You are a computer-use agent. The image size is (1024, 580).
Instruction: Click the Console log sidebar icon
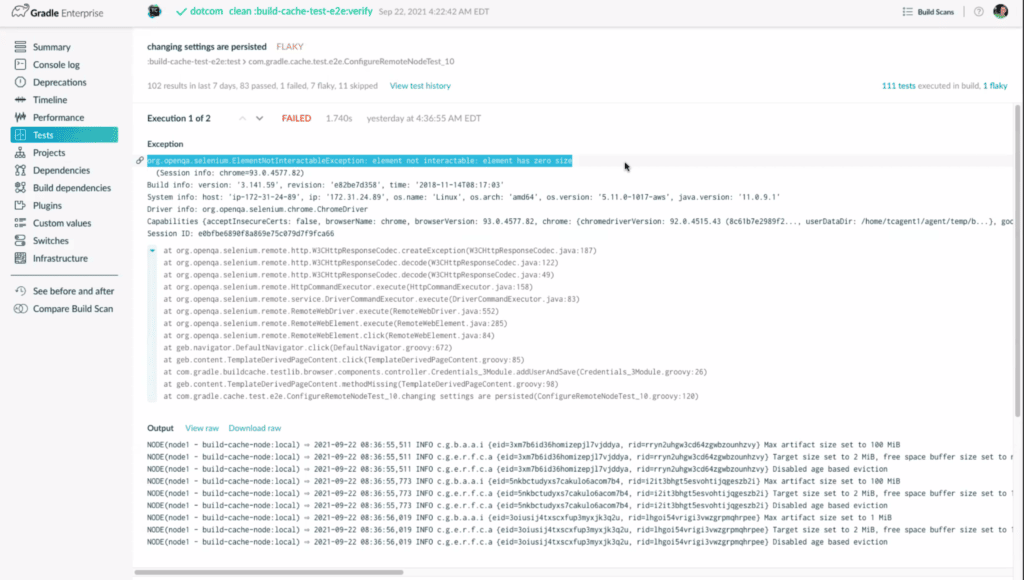(x=21, y=65)
